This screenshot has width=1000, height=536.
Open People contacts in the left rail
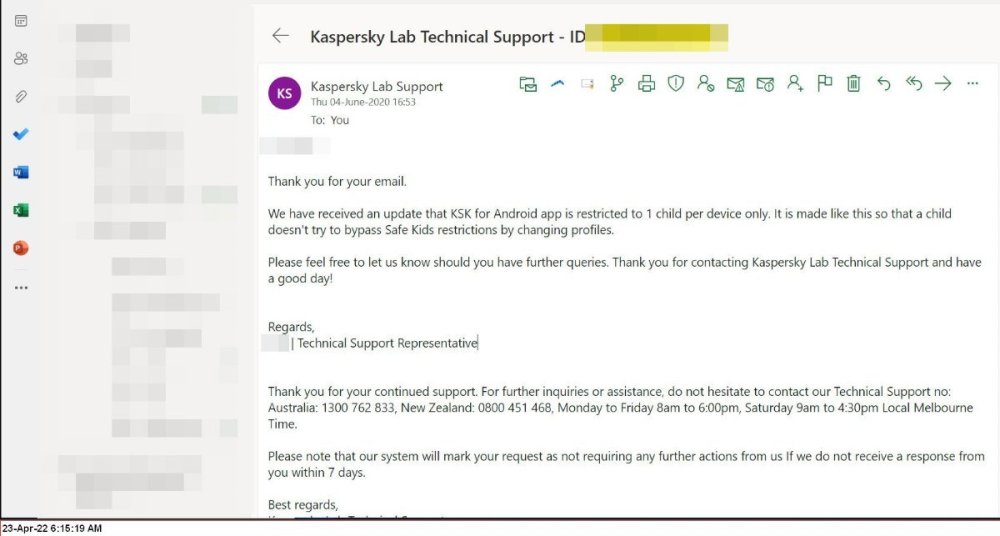click(21, 58)
